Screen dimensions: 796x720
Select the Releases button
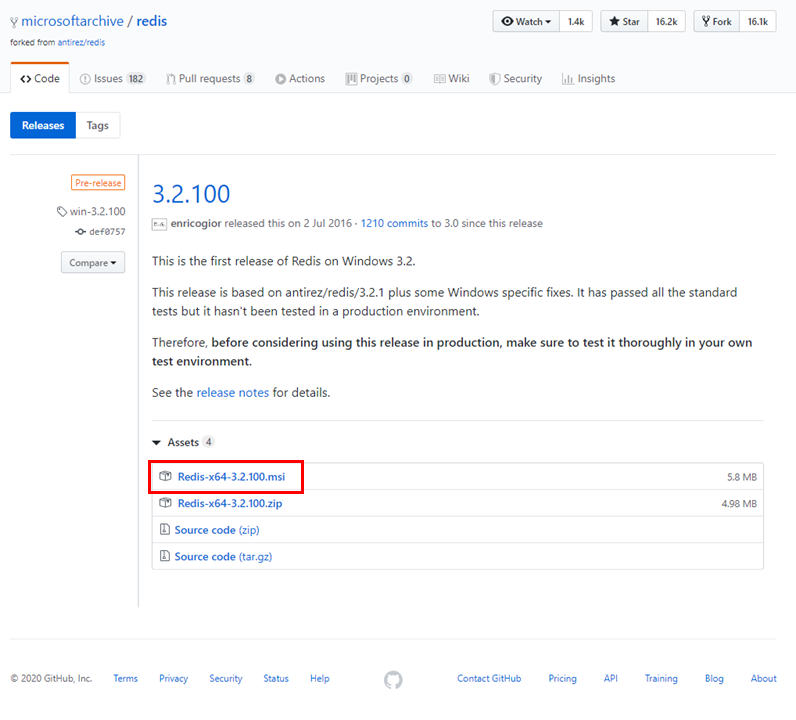coord(43,125)
